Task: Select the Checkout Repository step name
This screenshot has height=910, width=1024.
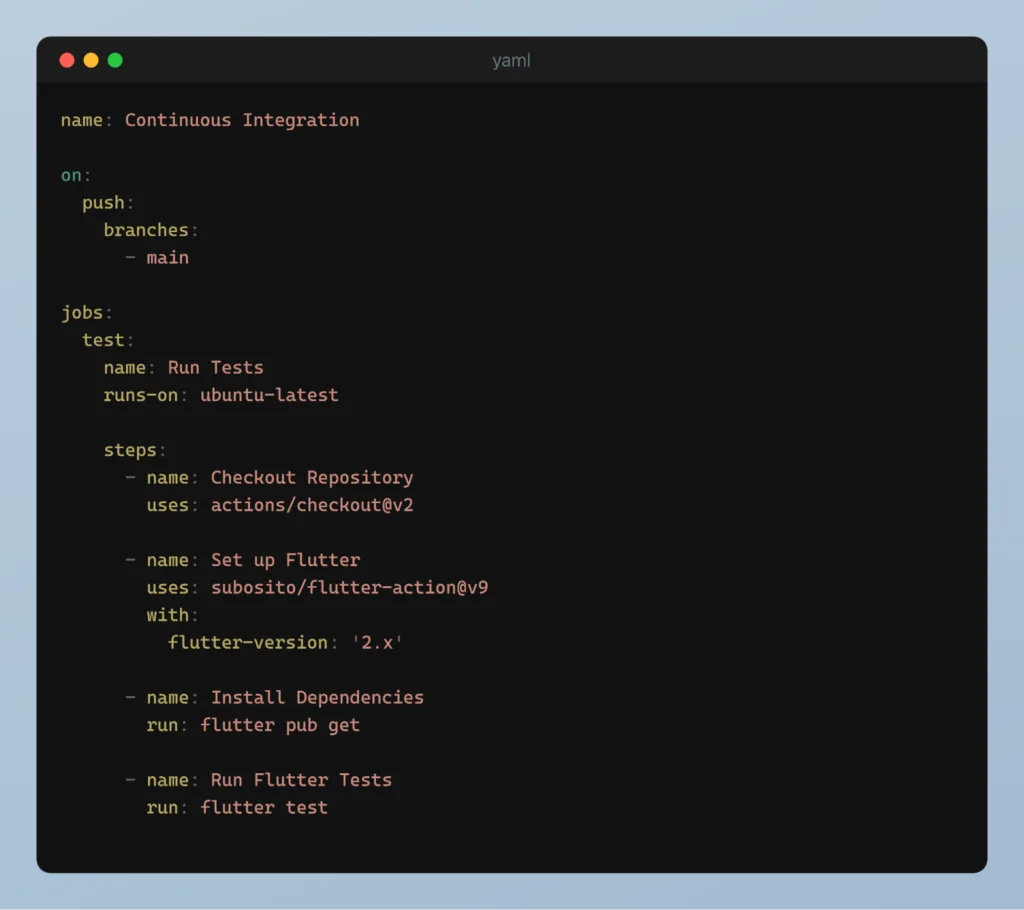Action: (311, 478)
